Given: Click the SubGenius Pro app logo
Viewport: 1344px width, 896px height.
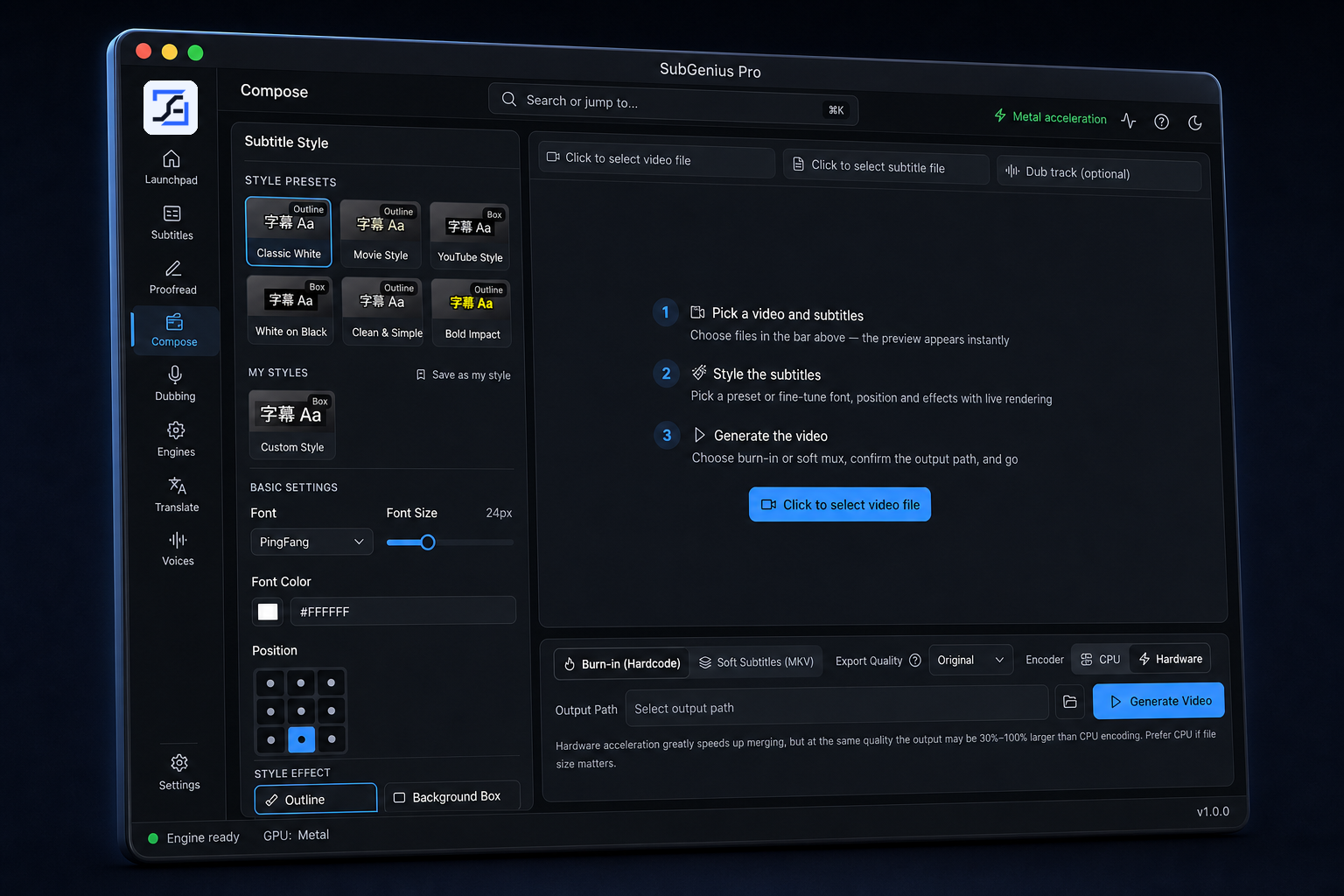Looking at the screenshot, I should pyautogui.click(x=171, y=108).
